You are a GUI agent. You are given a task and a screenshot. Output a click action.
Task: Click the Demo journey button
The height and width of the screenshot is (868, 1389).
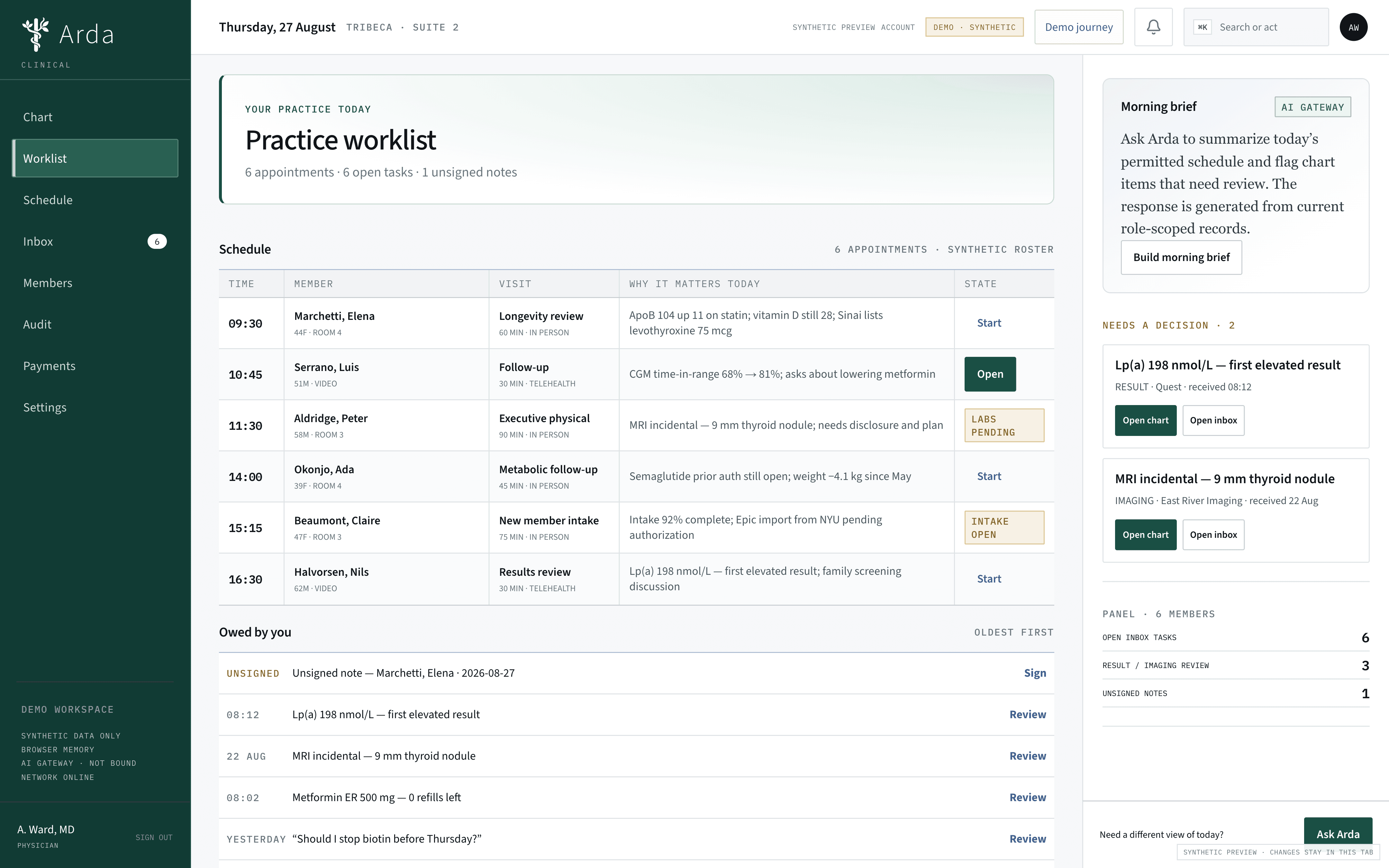tap(1078, 27)
